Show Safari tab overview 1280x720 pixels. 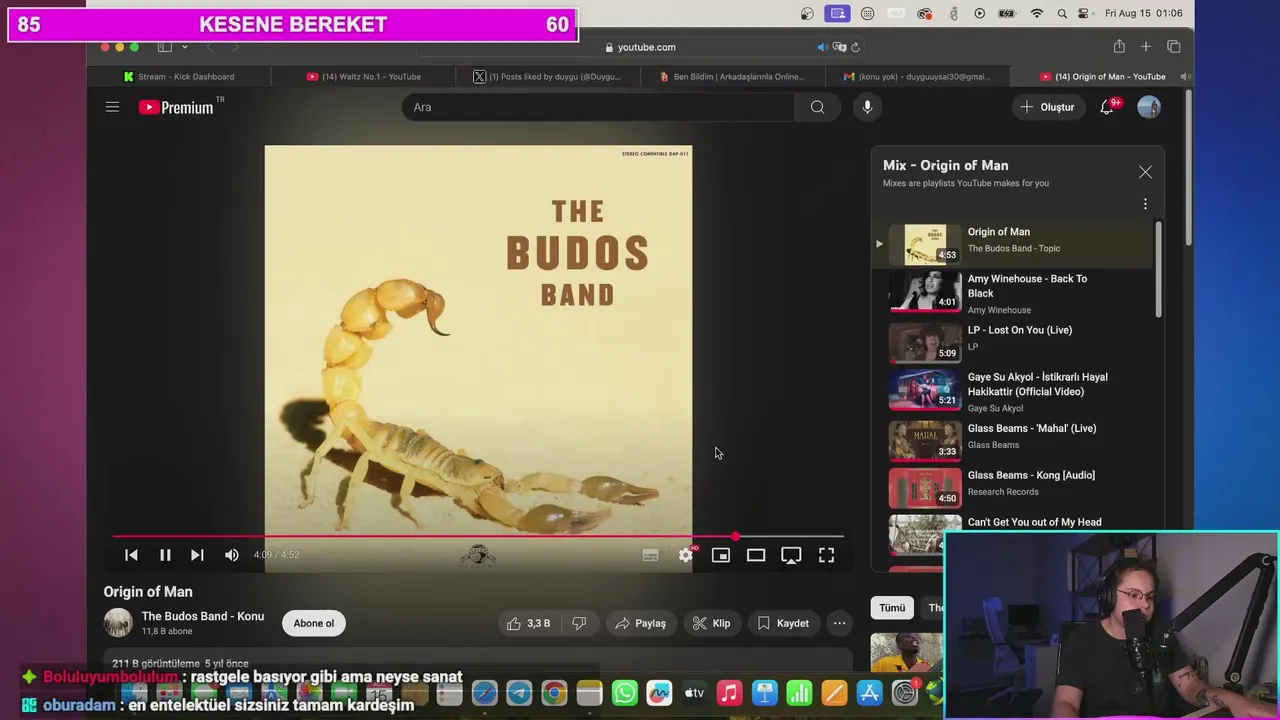click(1174, 47)
